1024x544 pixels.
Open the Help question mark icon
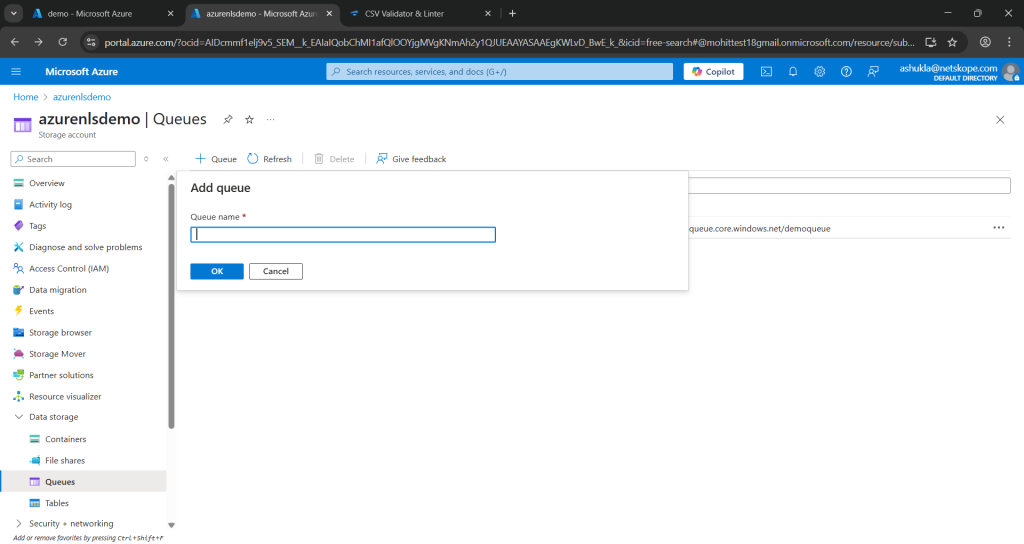coord(846,72)
